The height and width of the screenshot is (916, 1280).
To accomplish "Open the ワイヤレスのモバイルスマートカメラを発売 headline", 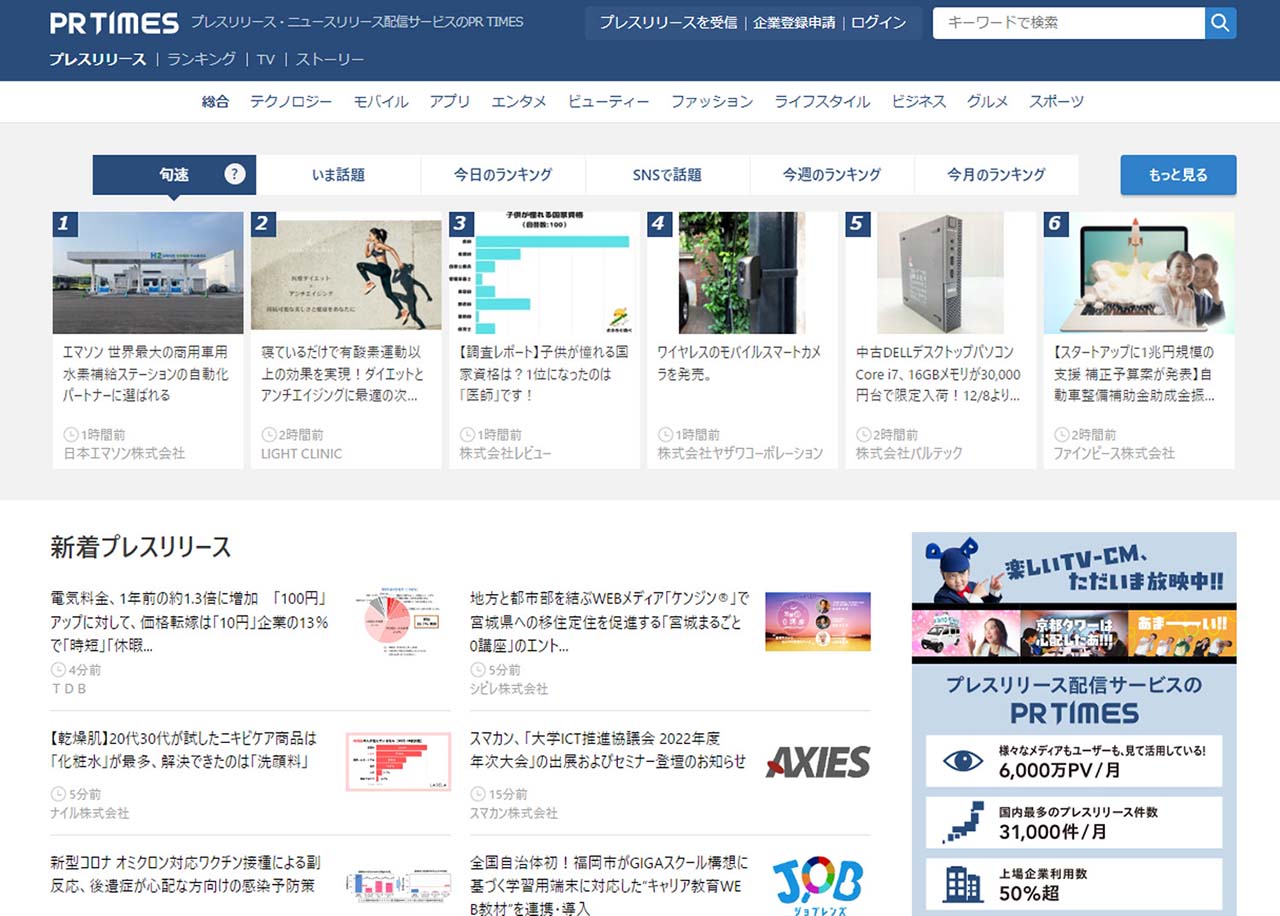I will click(x=739, y=363).
